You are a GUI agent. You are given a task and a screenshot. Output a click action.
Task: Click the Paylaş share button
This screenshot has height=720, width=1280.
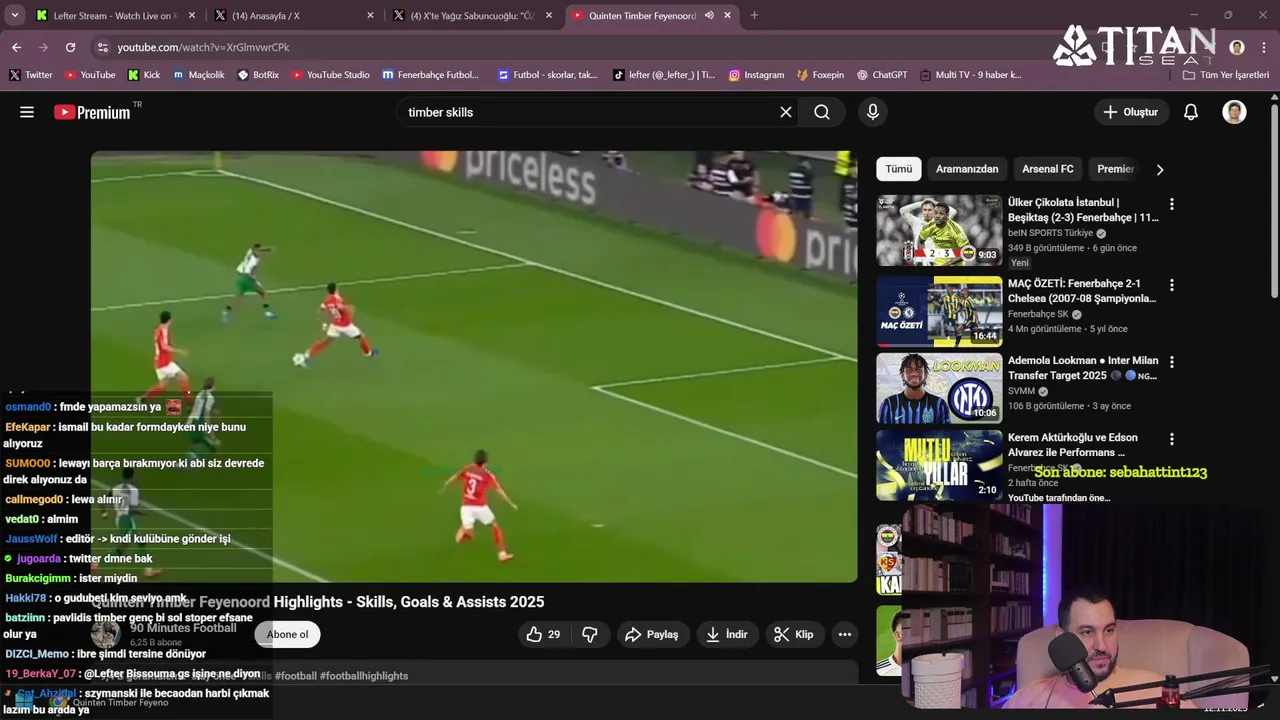(652, 634)
